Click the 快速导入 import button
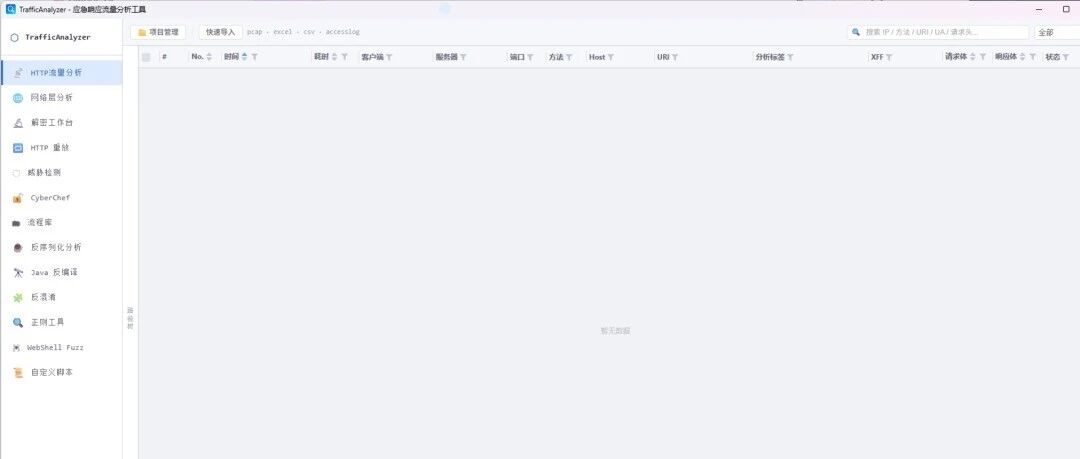The height and width of the screenshot is (459, 1080). tap(220, 32)
